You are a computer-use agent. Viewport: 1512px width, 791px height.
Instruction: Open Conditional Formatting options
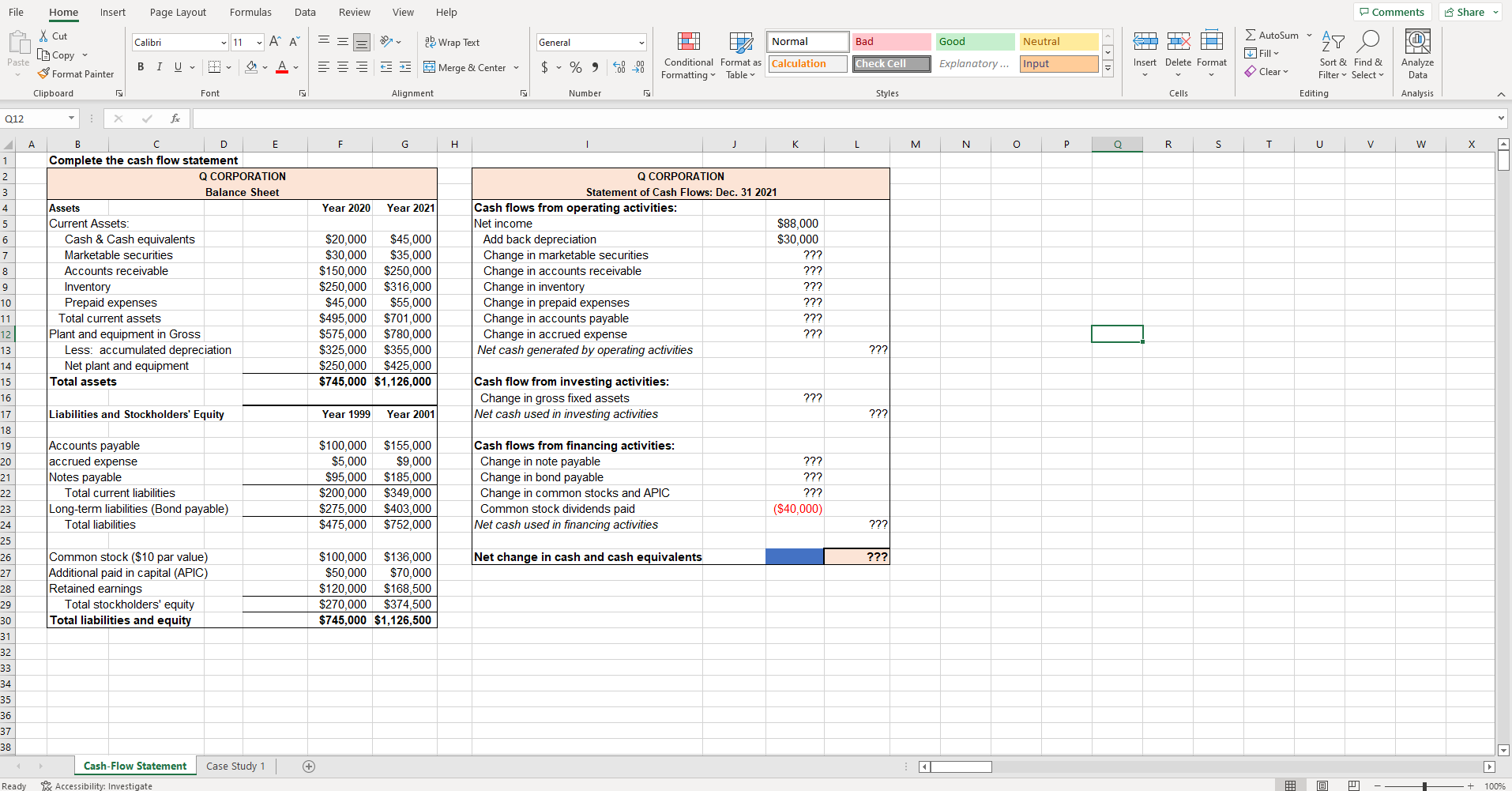[x=687, y=54]
